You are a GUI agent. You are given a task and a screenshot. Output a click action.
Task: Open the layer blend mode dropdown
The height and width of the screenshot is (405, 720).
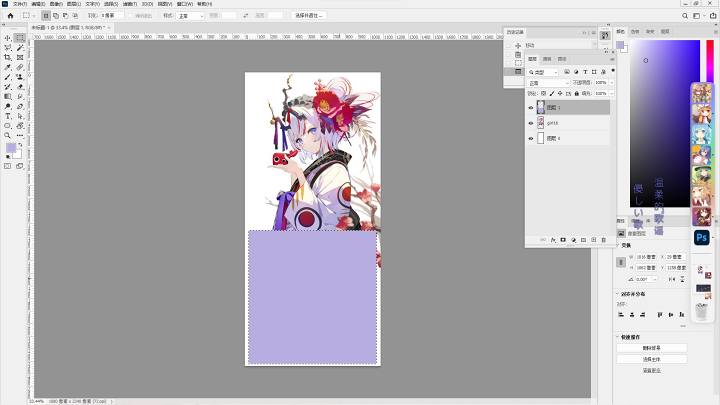tap(548, 83)
